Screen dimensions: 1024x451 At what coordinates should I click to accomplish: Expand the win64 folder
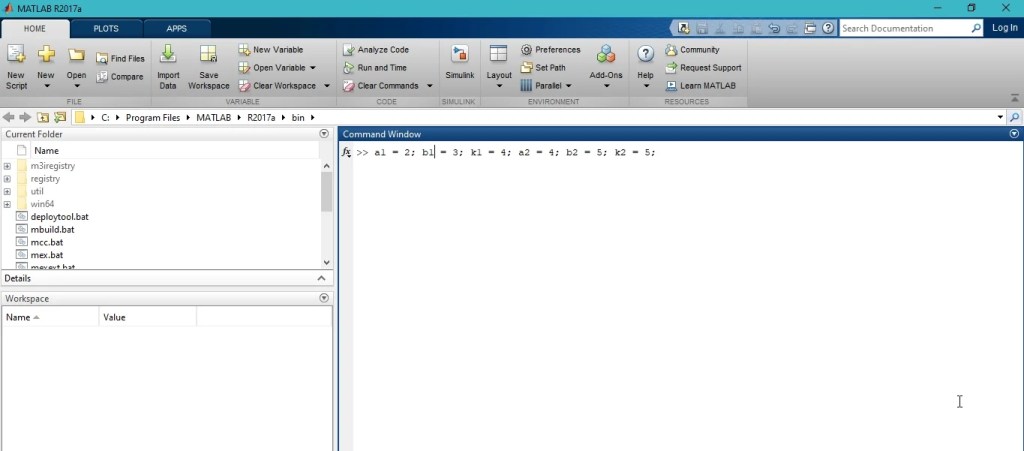coord(7,204)
